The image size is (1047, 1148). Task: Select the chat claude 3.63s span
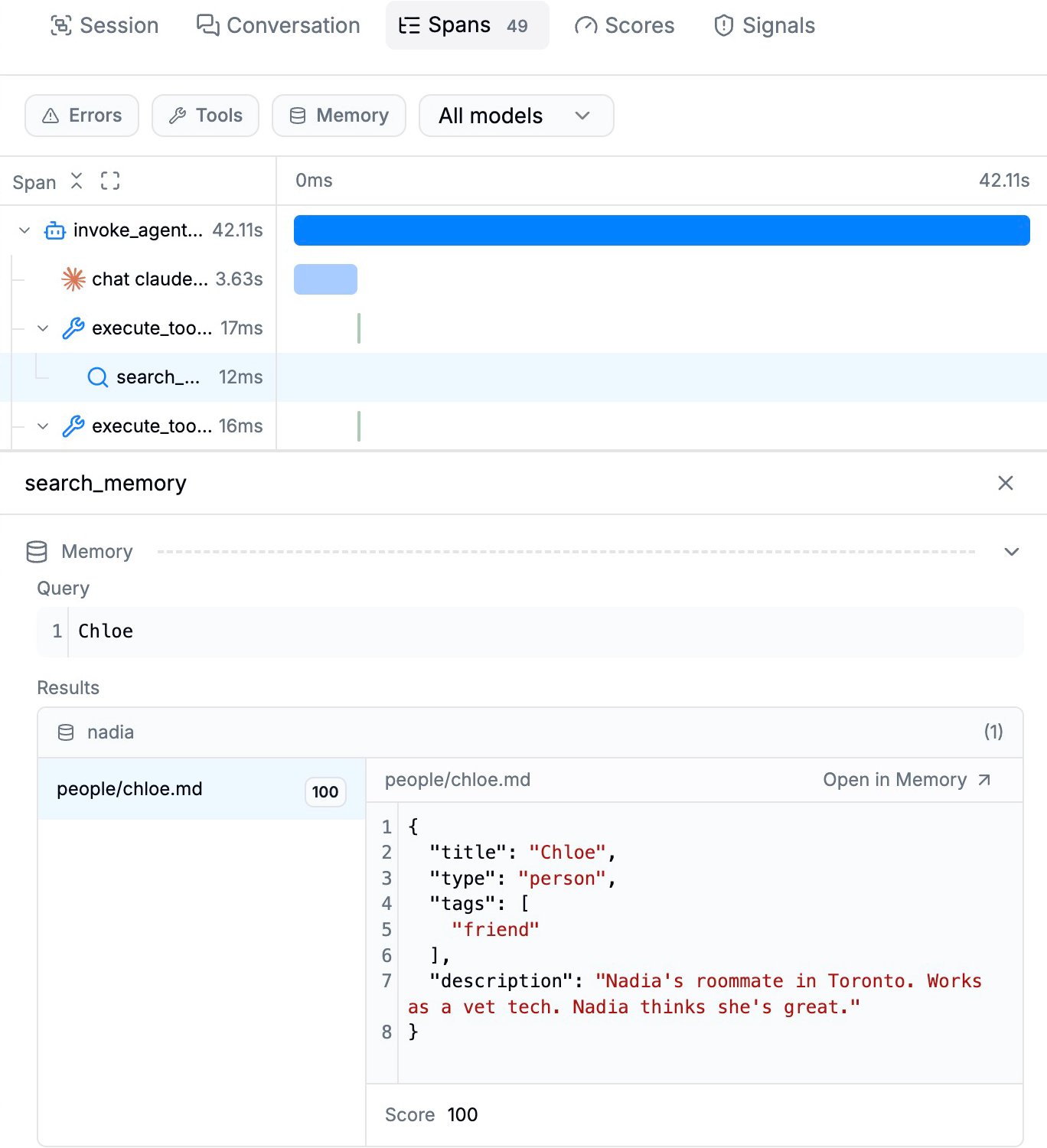(x=138, y=279)
